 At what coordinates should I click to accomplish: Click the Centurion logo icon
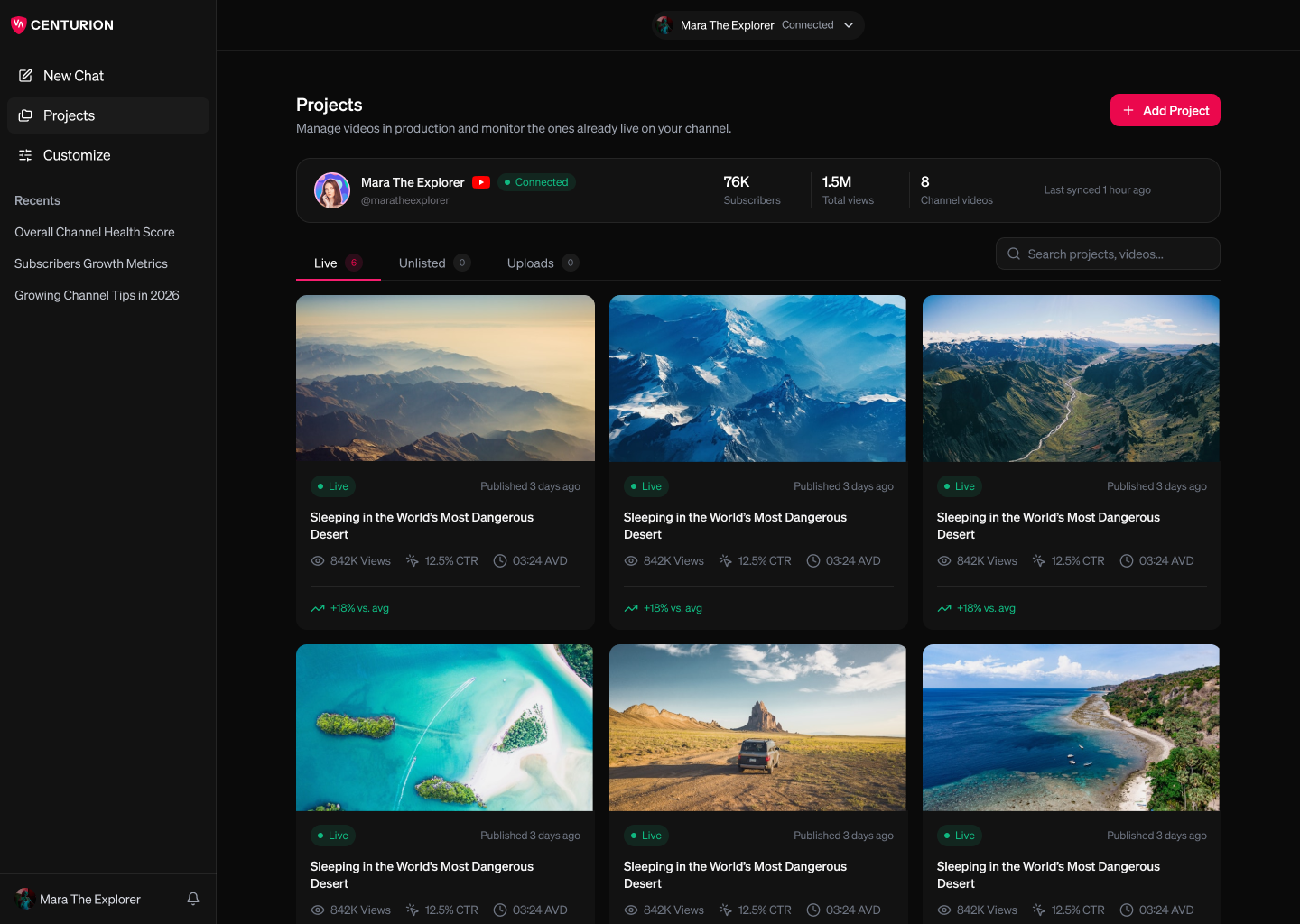(18, 25)
